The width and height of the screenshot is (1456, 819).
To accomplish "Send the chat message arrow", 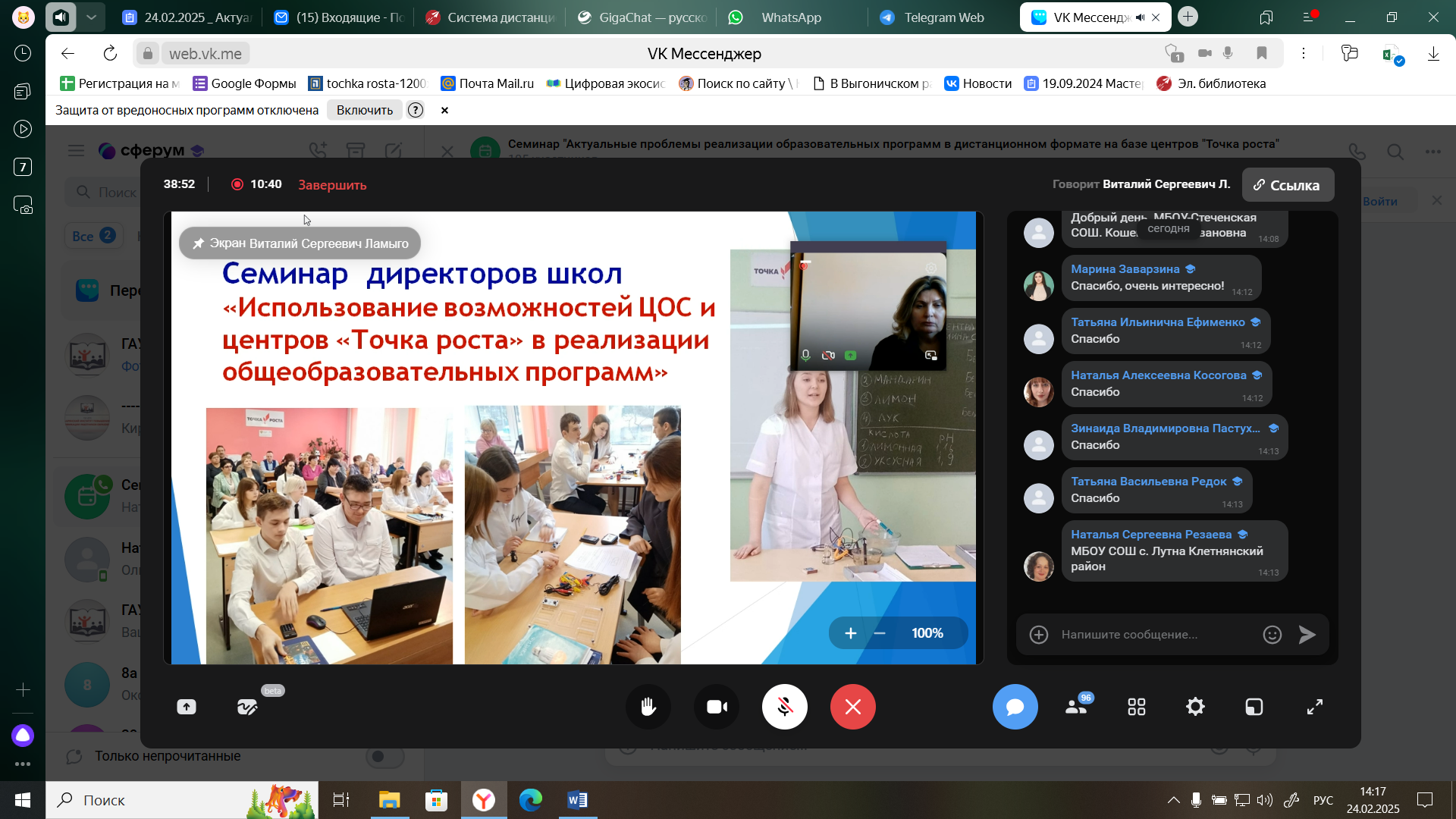I will [x=1307, y=635].
